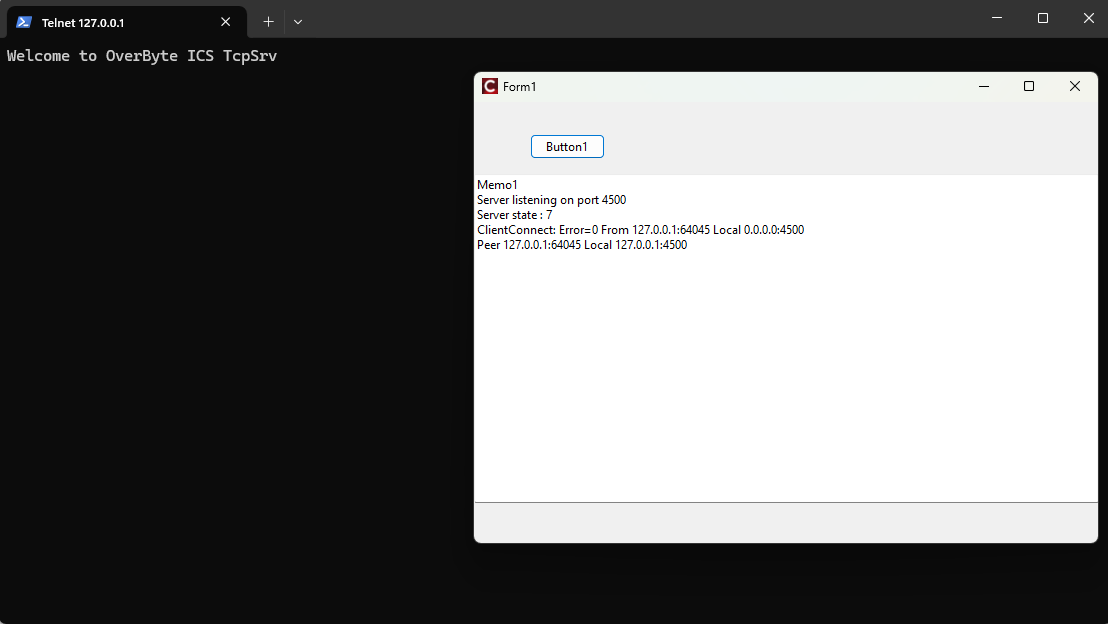This screenshot has width=1108, height=624.
Task: Close the terminal window
Action: coord(1088,18)
